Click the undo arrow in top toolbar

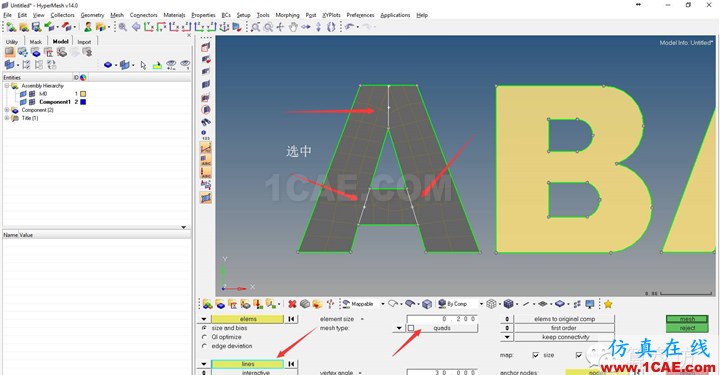click(350, 27)
